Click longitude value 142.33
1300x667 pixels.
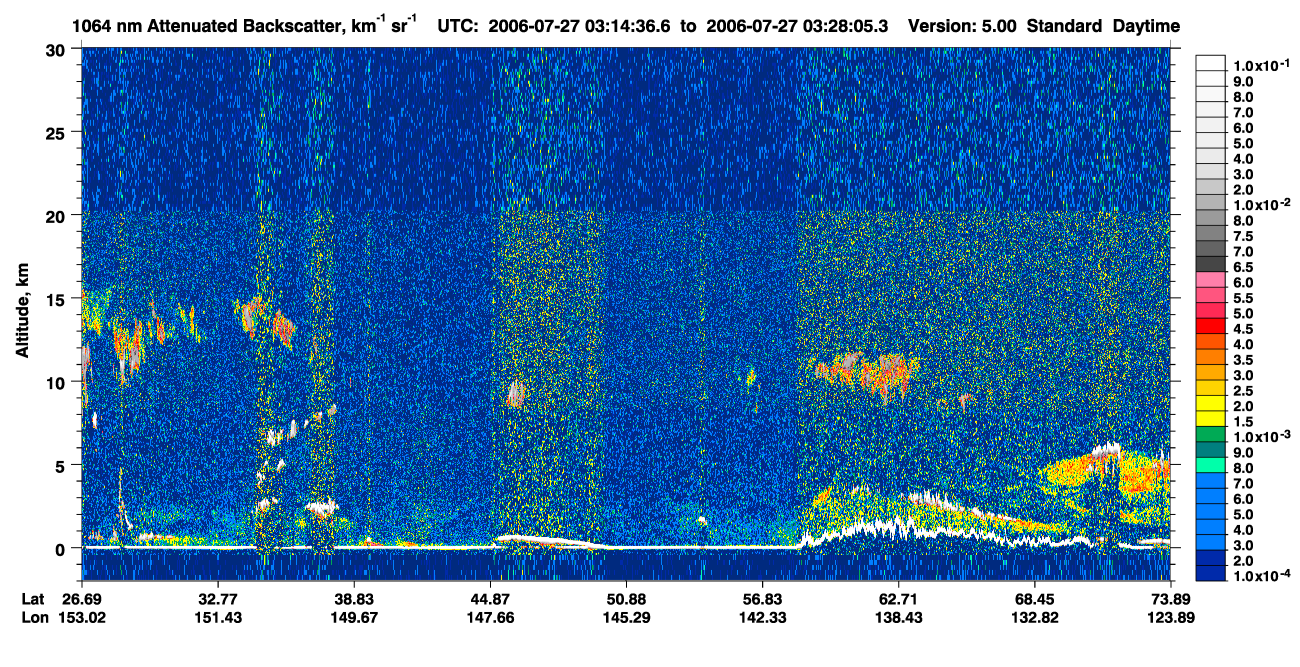pyautogui.click(x=762, y=618)
